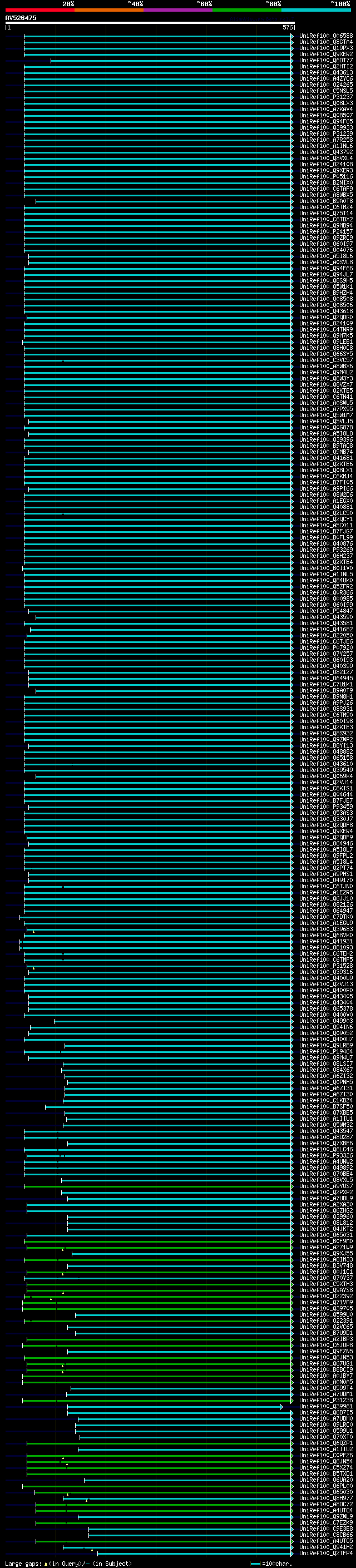Image resolution: width=356 pixels, height=1568 pixels.
Task: Select the UniRef100_Q9FPL2 label
Action: [326, 855]
